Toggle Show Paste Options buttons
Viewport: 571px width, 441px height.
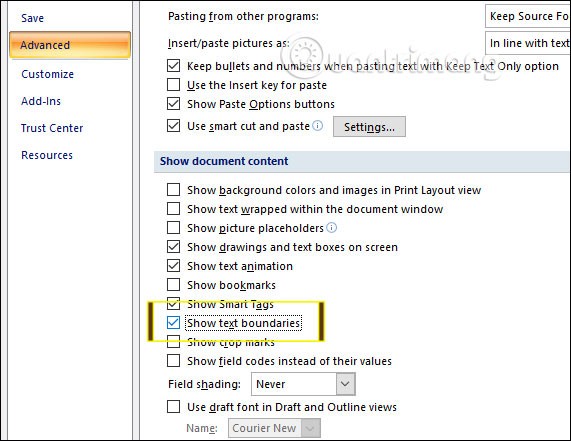click(173, 104)
